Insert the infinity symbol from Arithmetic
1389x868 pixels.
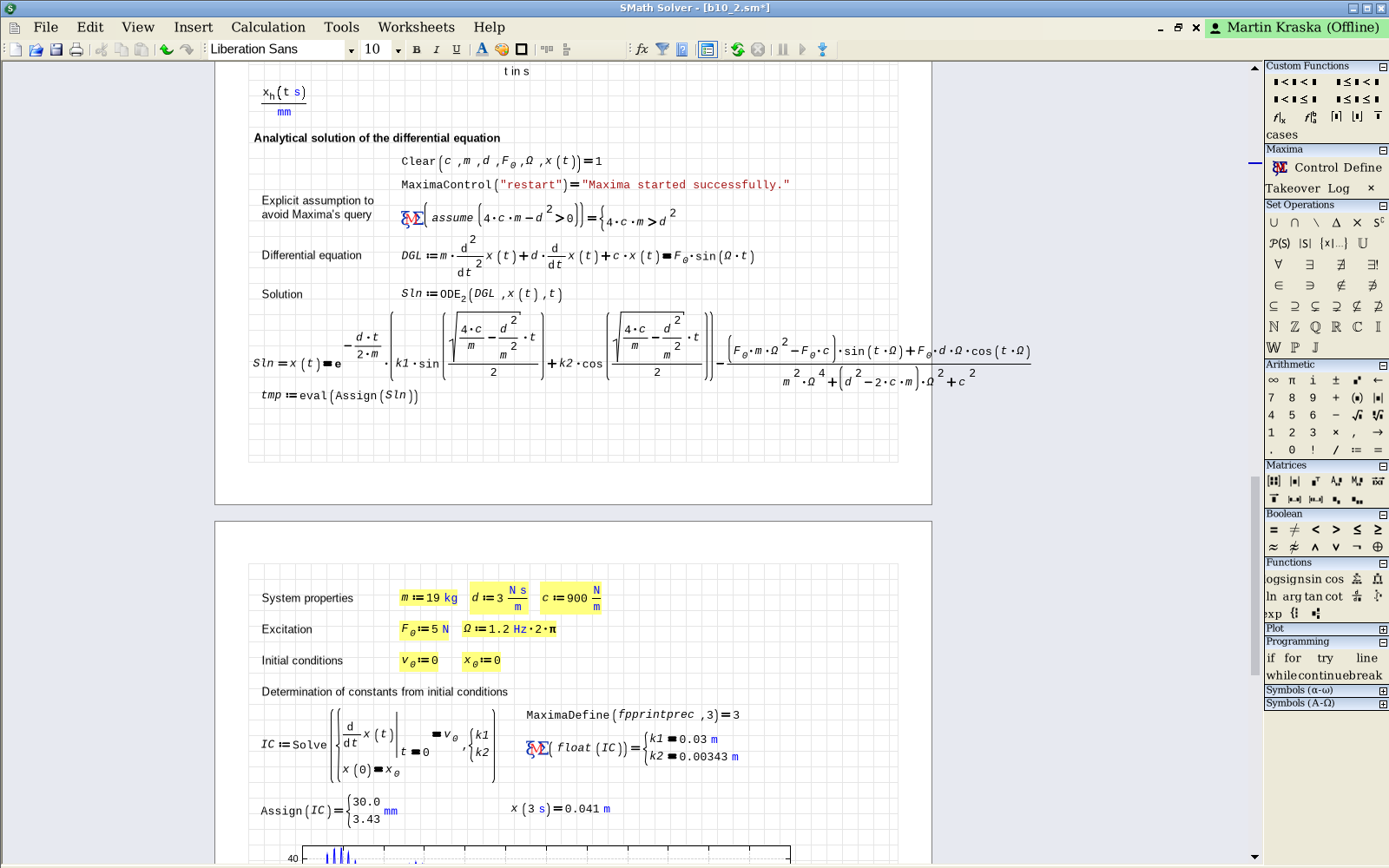pos(1274,380)
